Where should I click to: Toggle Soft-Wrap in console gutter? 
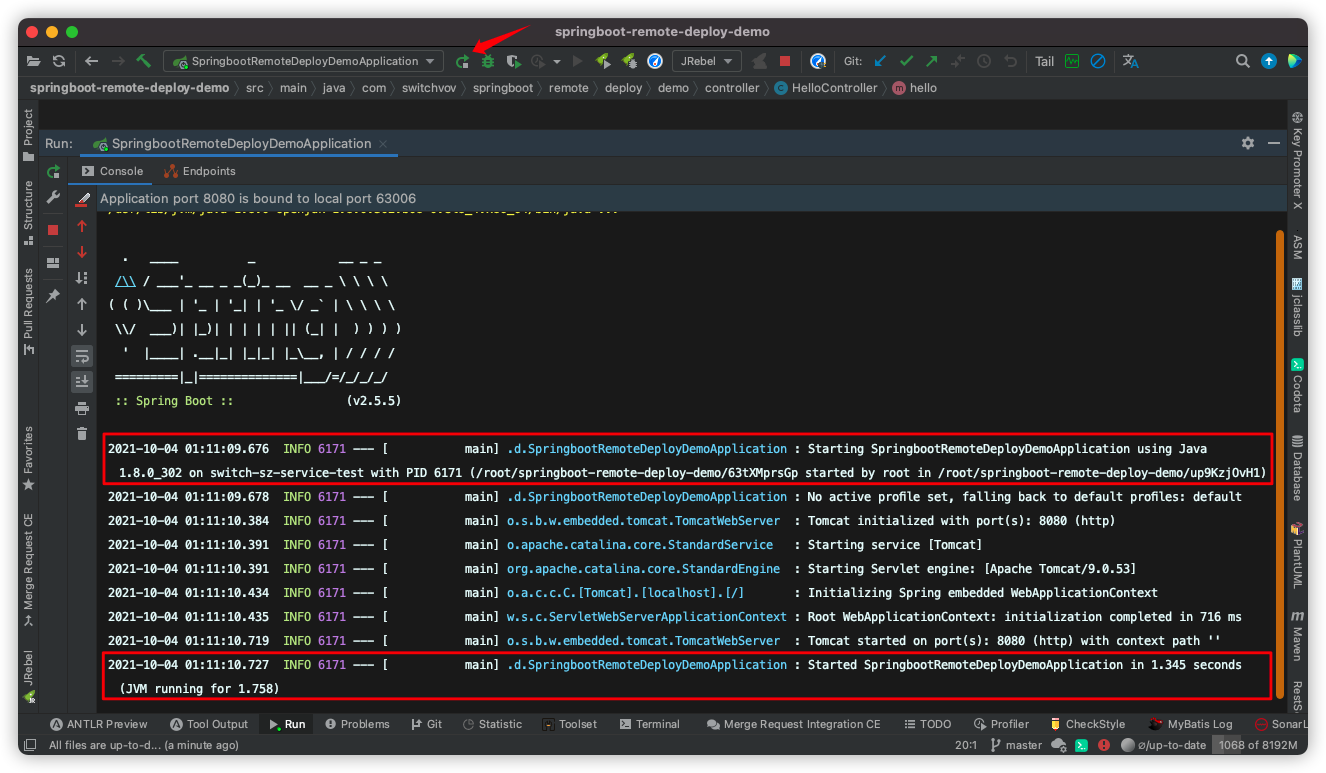click(82, 356)
